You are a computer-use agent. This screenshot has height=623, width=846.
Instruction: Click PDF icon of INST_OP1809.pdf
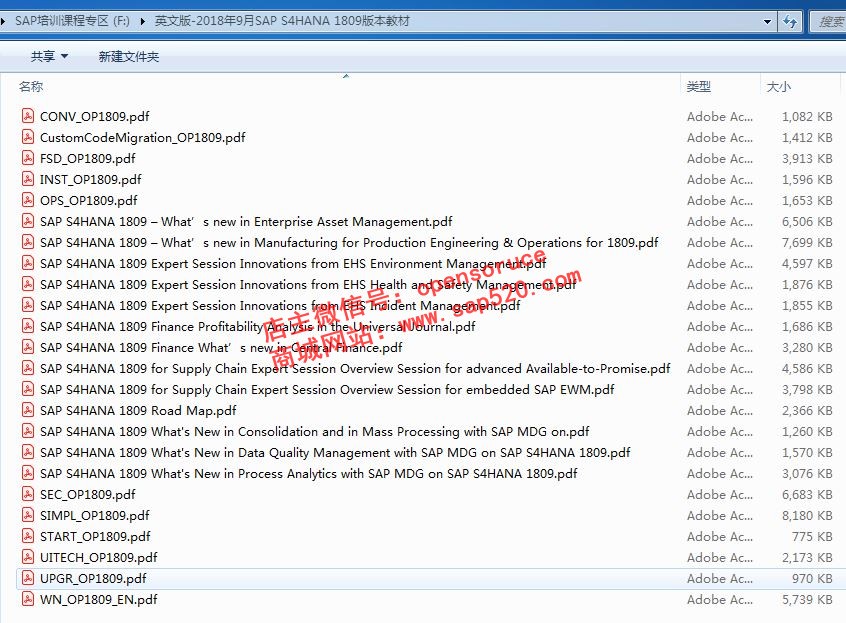[x=28, y=179]
